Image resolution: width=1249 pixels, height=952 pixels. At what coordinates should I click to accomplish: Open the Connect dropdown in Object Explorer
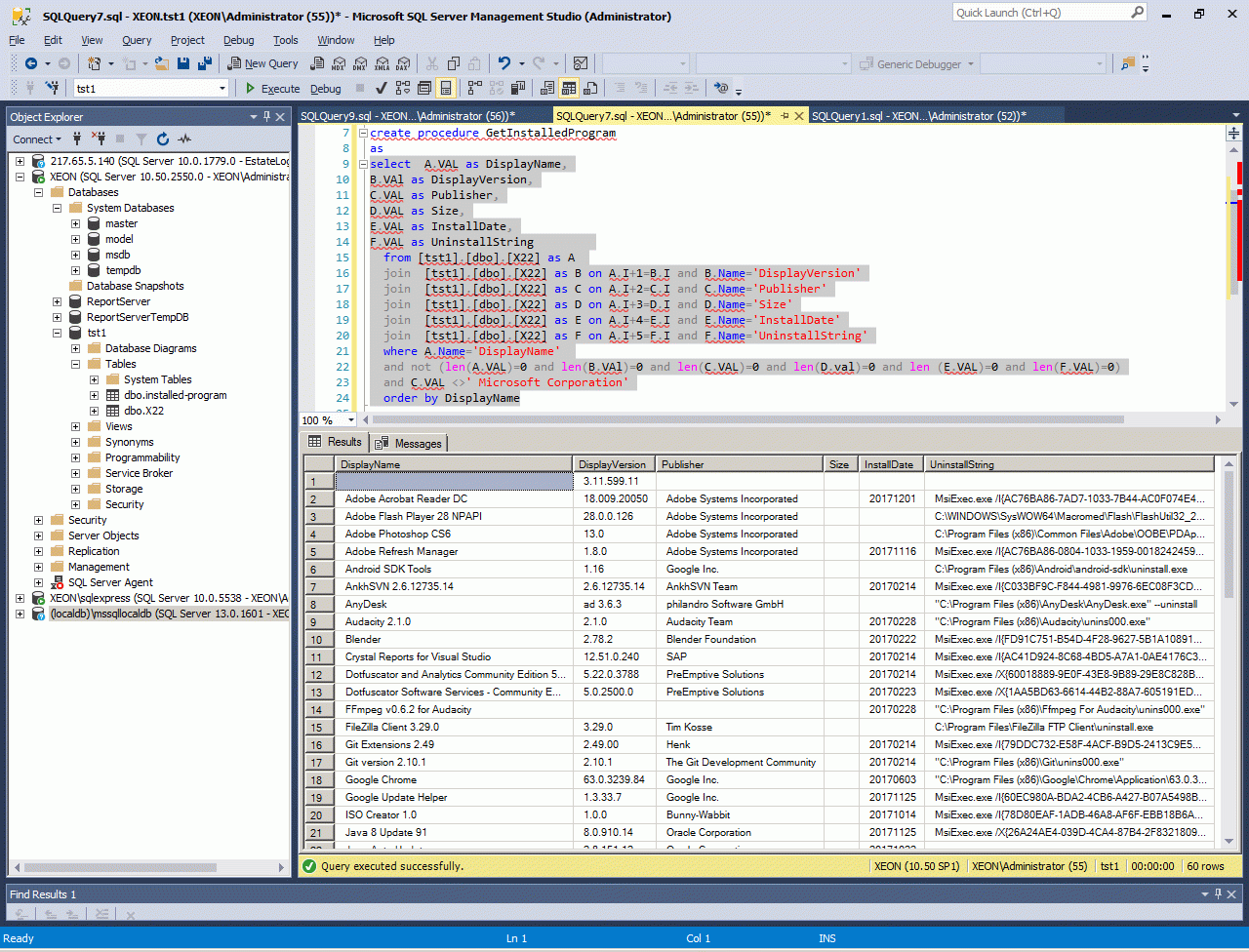coord(37,139)
